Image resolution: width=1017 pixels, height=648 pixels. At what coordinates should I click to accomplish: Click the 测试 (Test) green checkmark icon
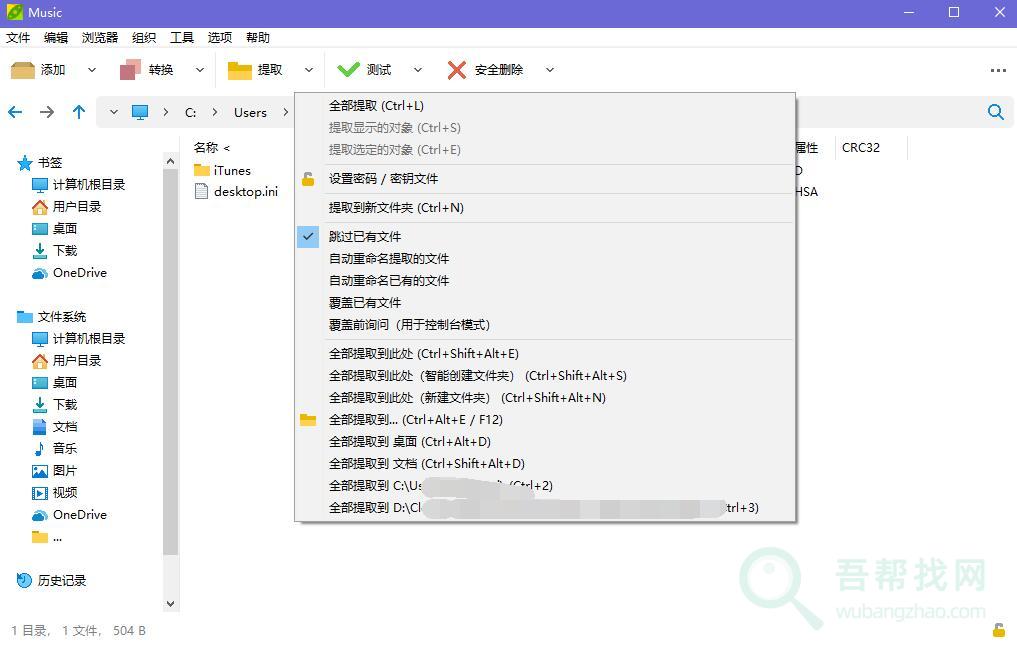coord(349,70)
